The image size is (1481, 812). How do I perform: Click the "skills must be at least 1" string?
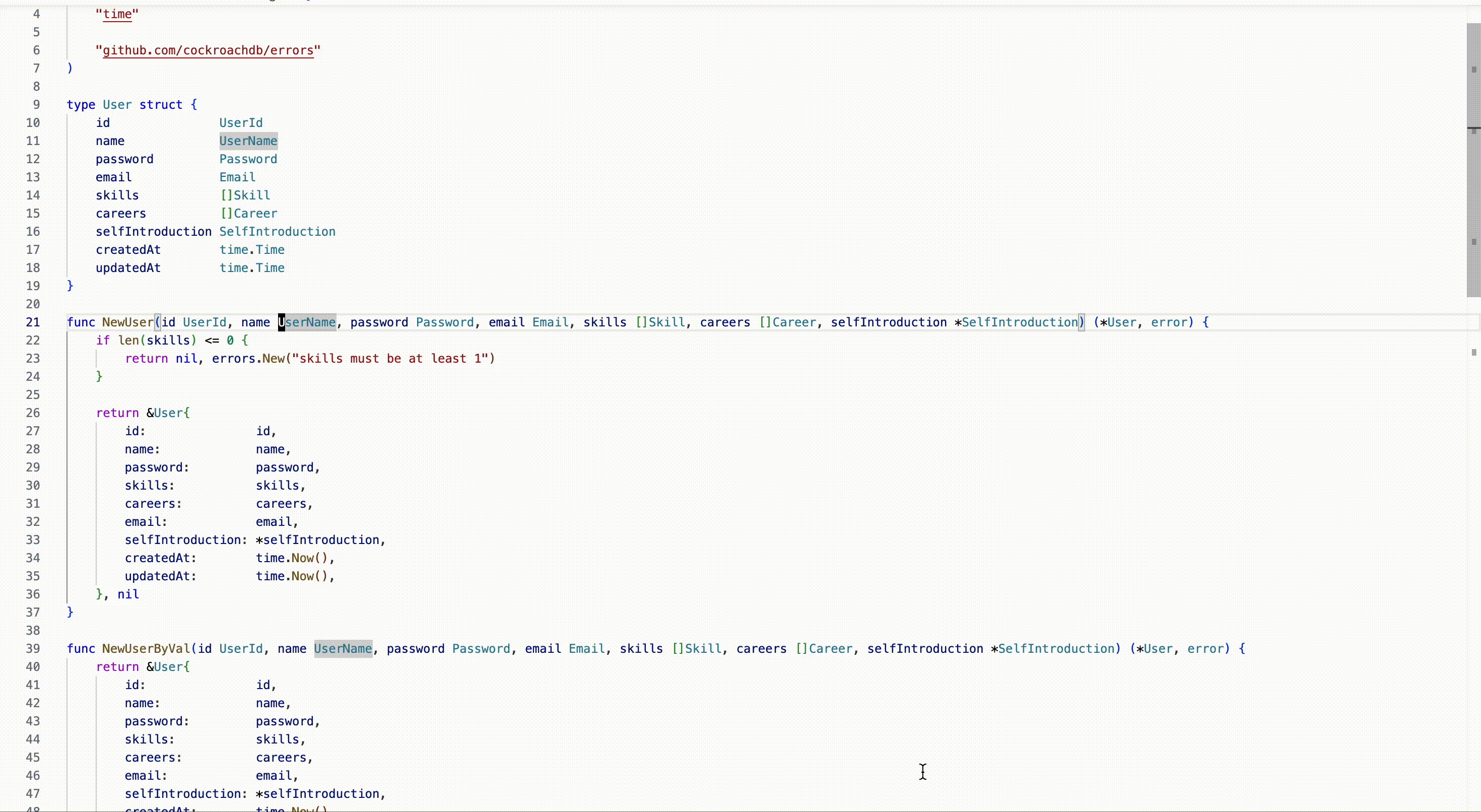(390, 358)
